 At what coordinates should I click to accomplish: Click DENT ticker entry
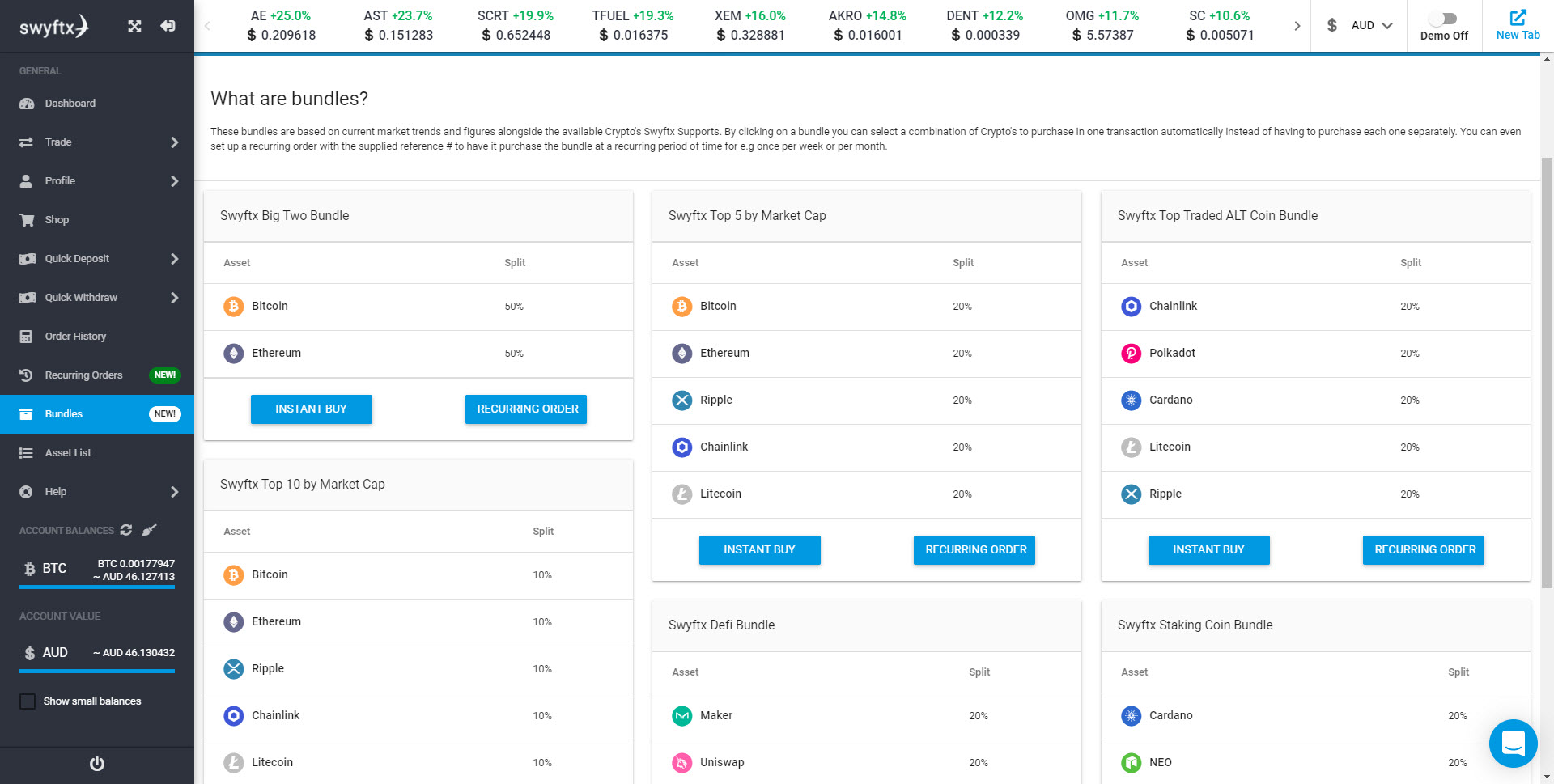[985, 26]
